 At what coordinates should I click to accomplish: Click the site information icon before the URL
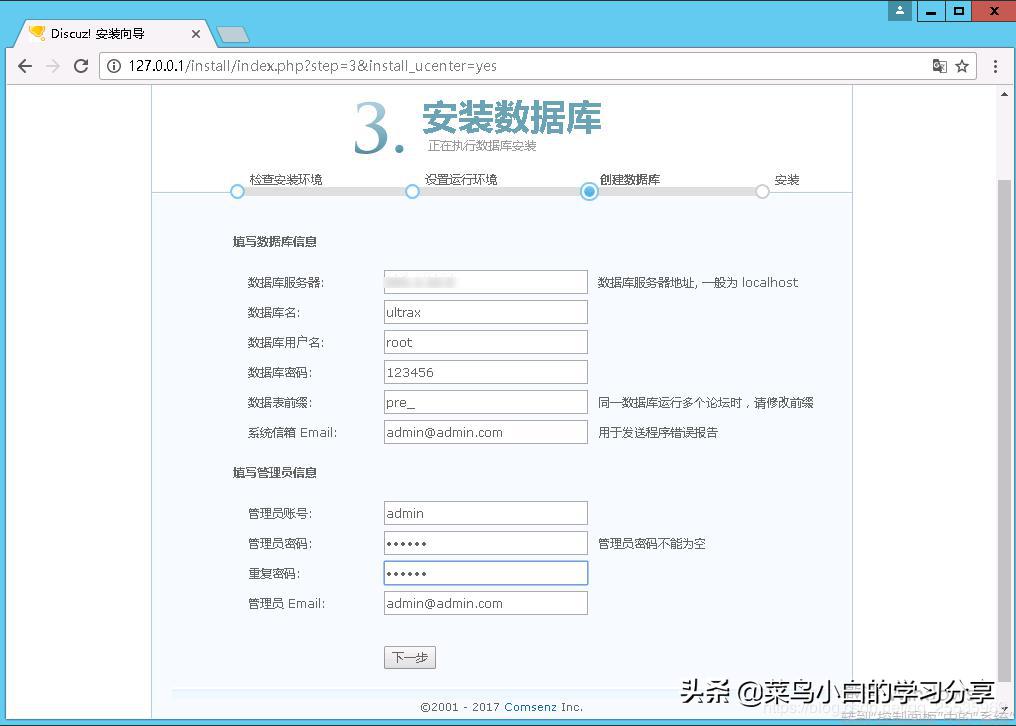point(115,66)
